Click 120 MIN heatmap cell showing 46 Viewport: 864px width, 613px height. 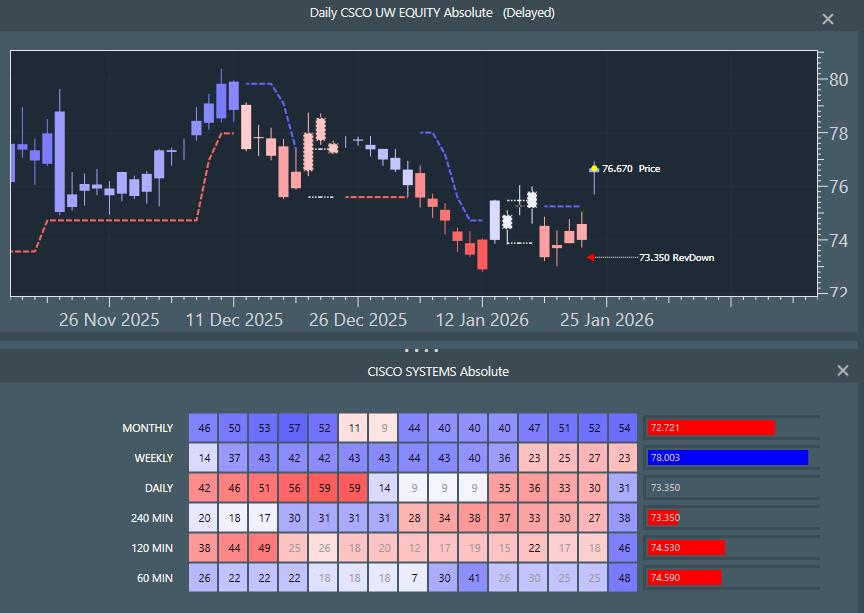tap(624, 548)
